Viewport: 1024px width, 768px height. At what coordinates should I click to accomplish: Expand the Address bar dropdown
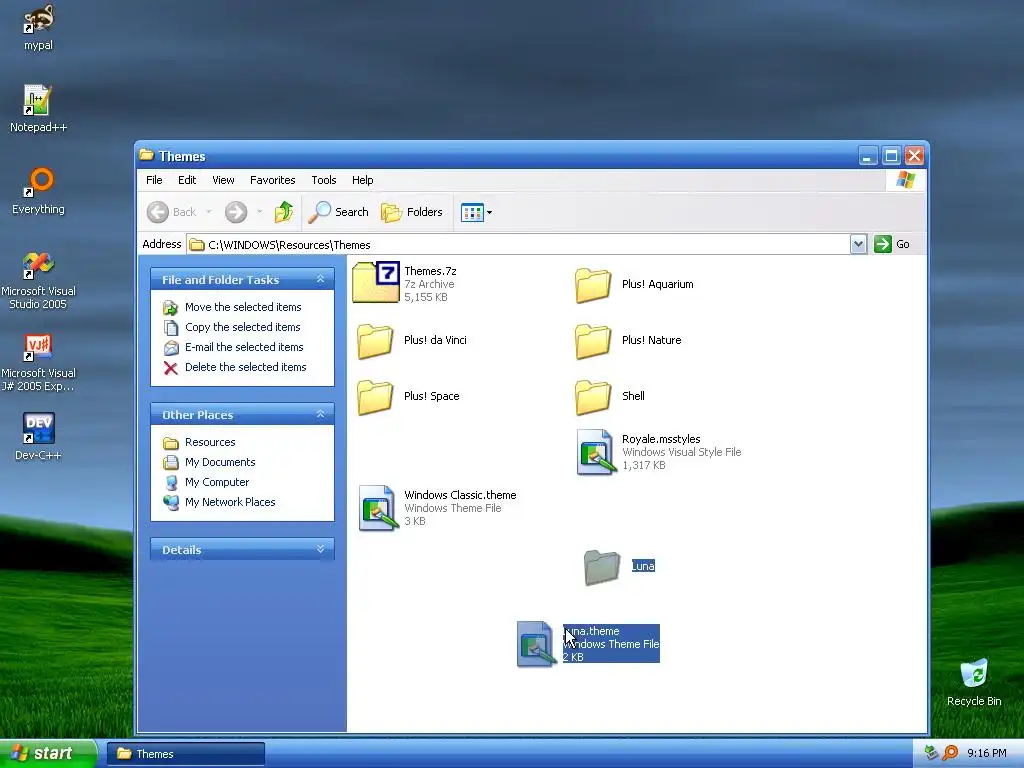[858, 244]
